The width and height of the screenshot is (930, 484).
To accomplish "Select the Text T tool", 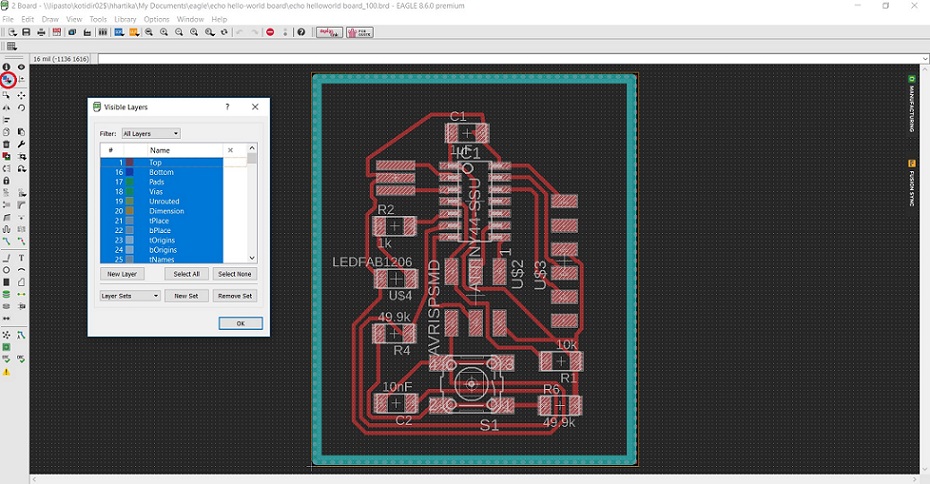I will pyautogui.click(x=21, y=258).
